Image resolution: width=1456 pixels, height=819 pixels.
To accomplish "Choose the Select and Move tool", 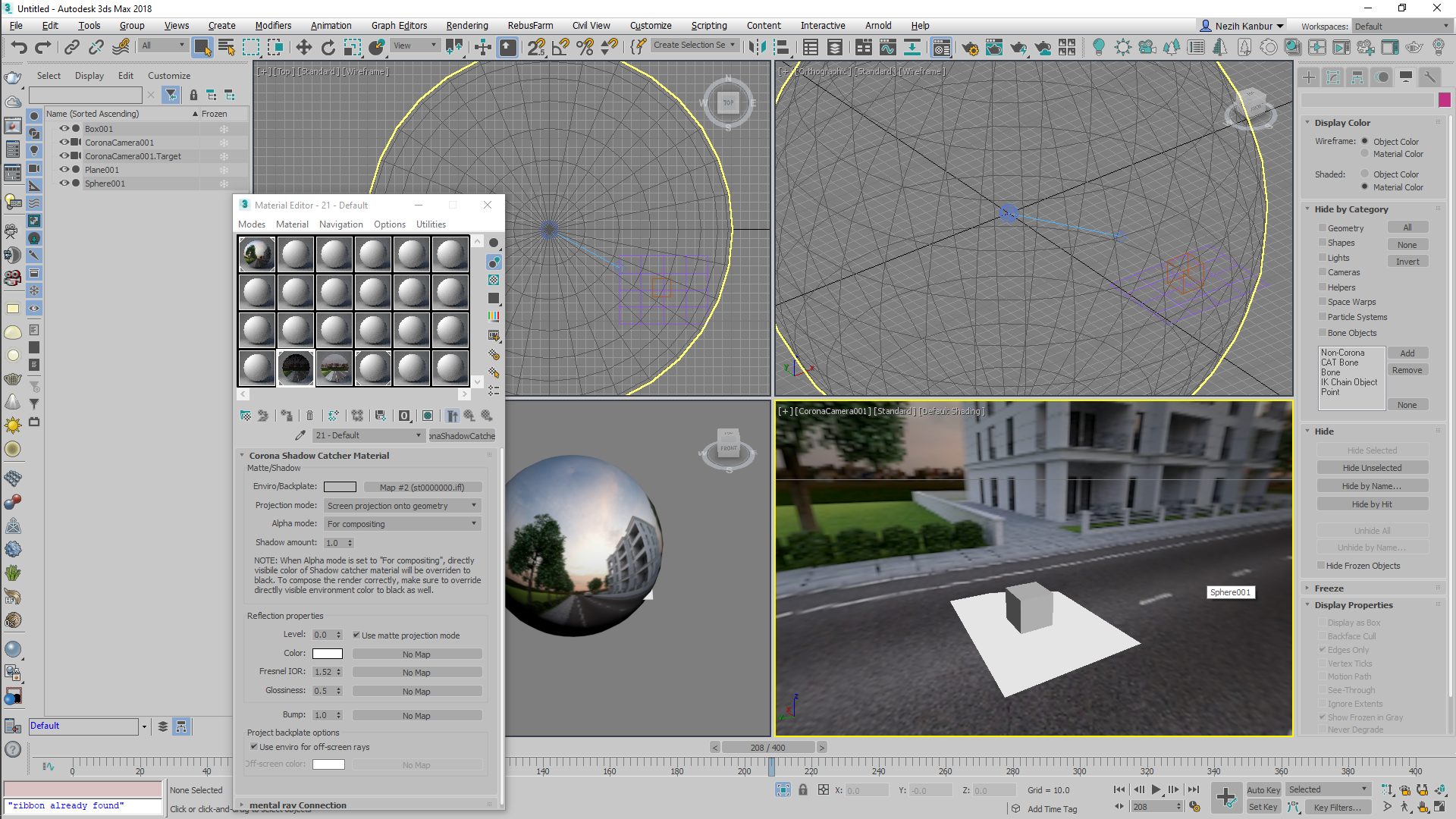I will tap(303, 48).
